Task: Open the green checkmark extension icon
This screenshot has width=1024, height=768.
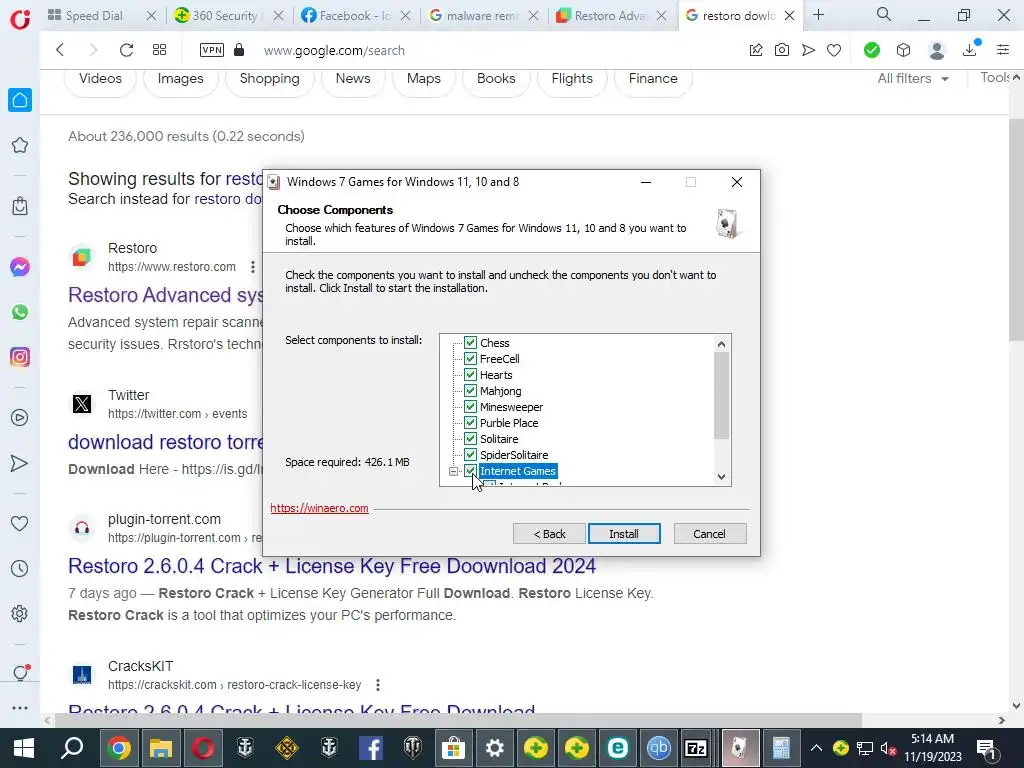Action: click(x=871, y=50)
